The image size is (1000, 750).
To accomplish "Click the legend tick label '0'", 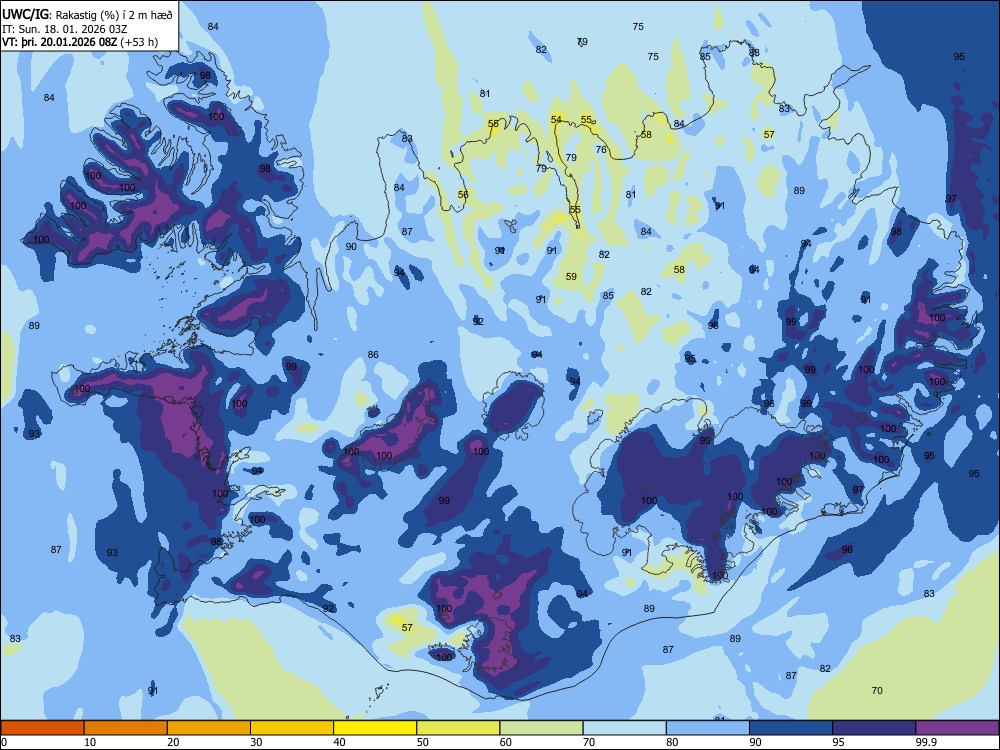I will [4, 742].
